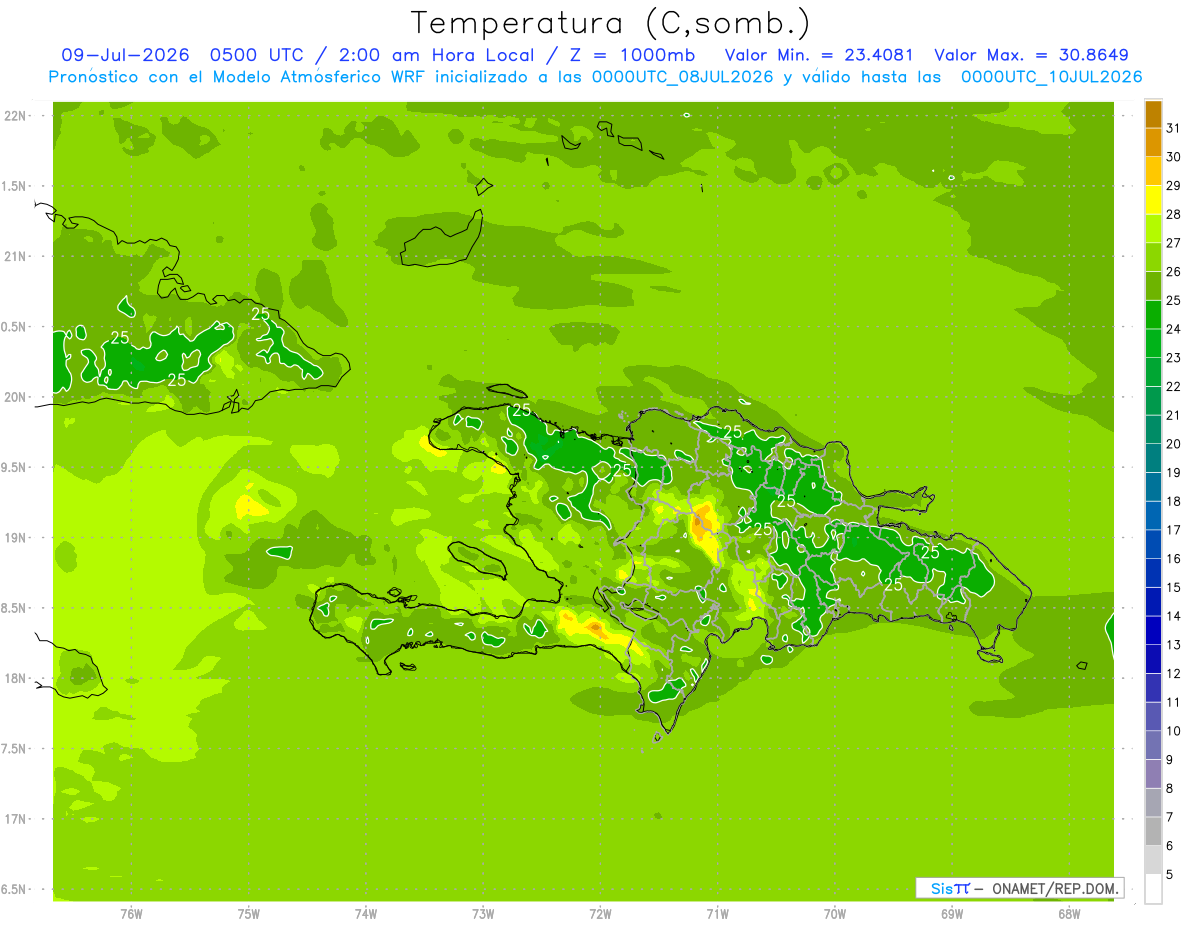This screenshot has height=927, width=1200.
Task: Click the 71W longitude axis label
Action: coord(717,913)
